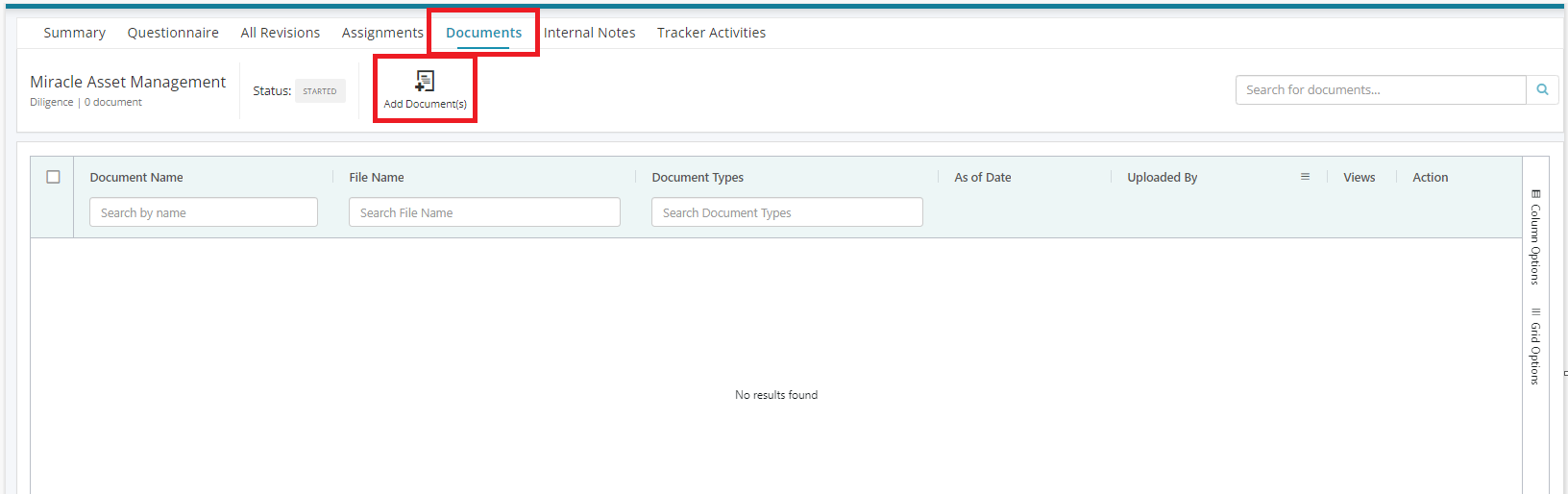Sort by Uploaded By column header

[1163, 177]
